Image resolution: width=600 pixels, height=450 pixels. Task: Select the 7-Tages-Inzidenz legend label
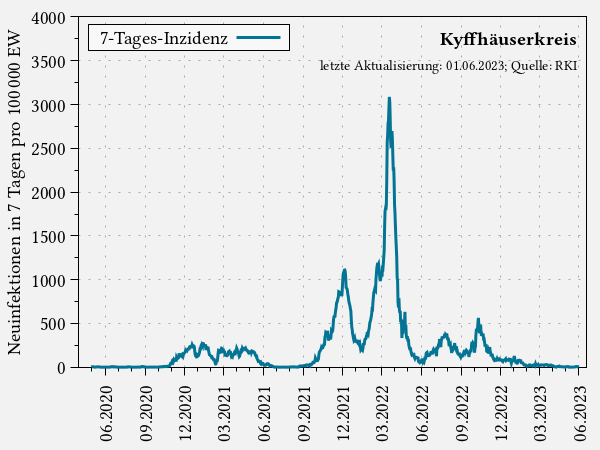pyautogui.click(x=164, y=39)
